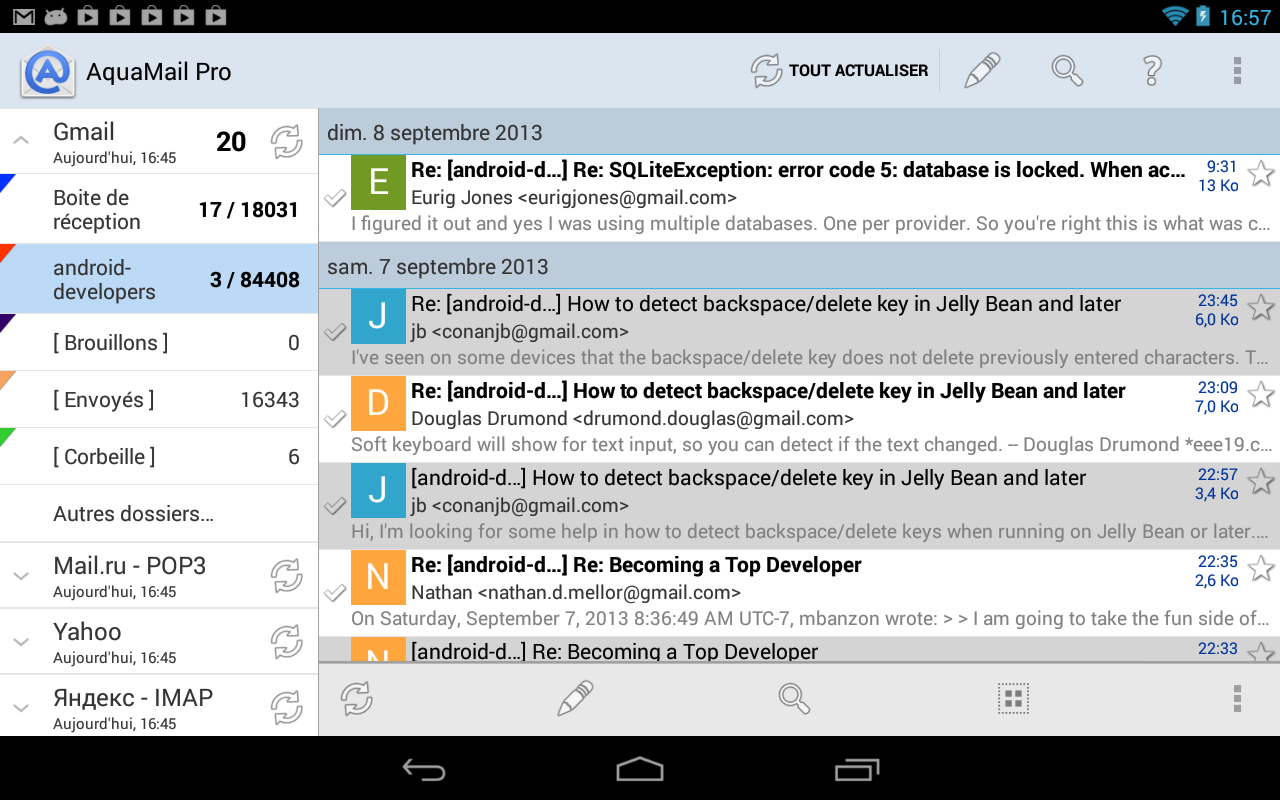Select android-developers folder
The image size is (1280, 800).
(x=159, y=279)
